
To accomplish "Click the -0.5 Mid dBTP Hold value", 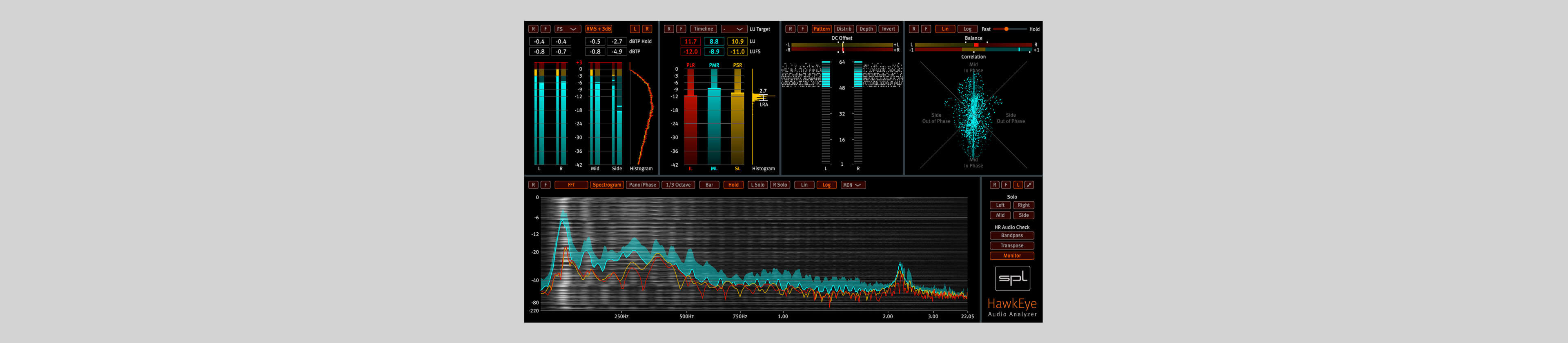I will click(x=595, y=41).
